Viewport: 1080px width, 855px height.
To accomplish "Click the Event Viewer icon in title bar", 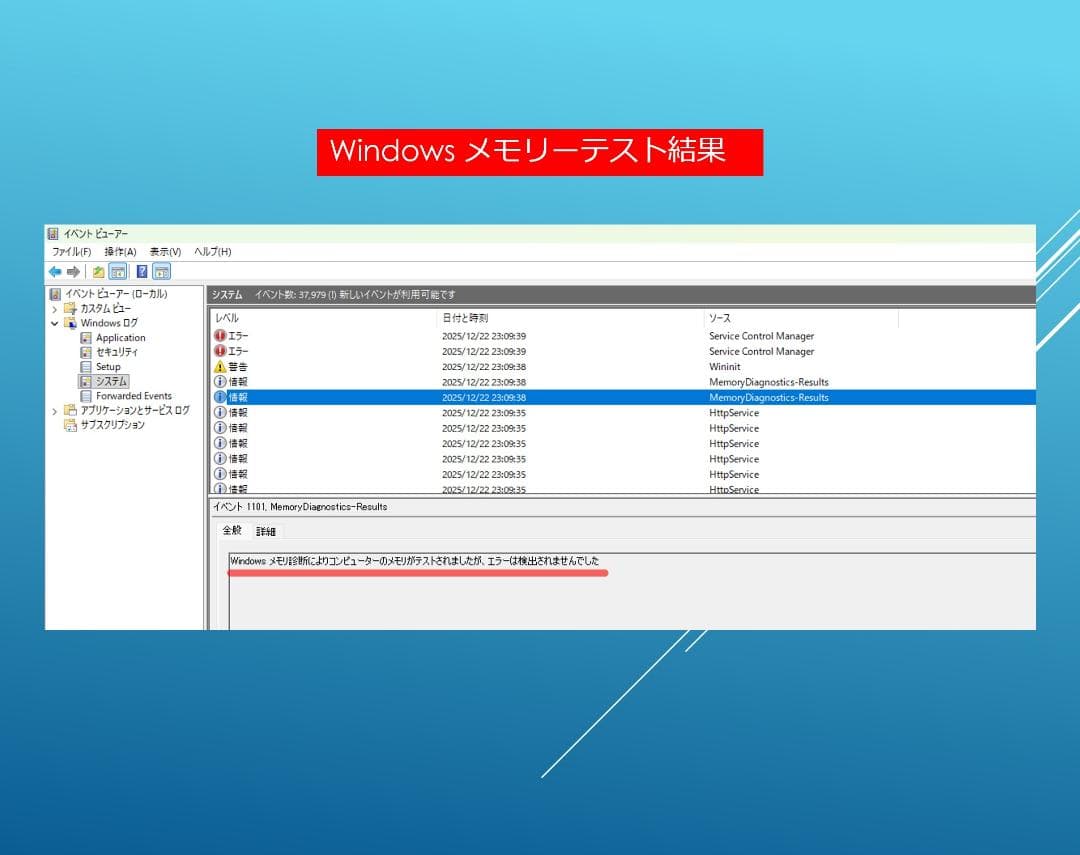I will [x=52, y=233].
